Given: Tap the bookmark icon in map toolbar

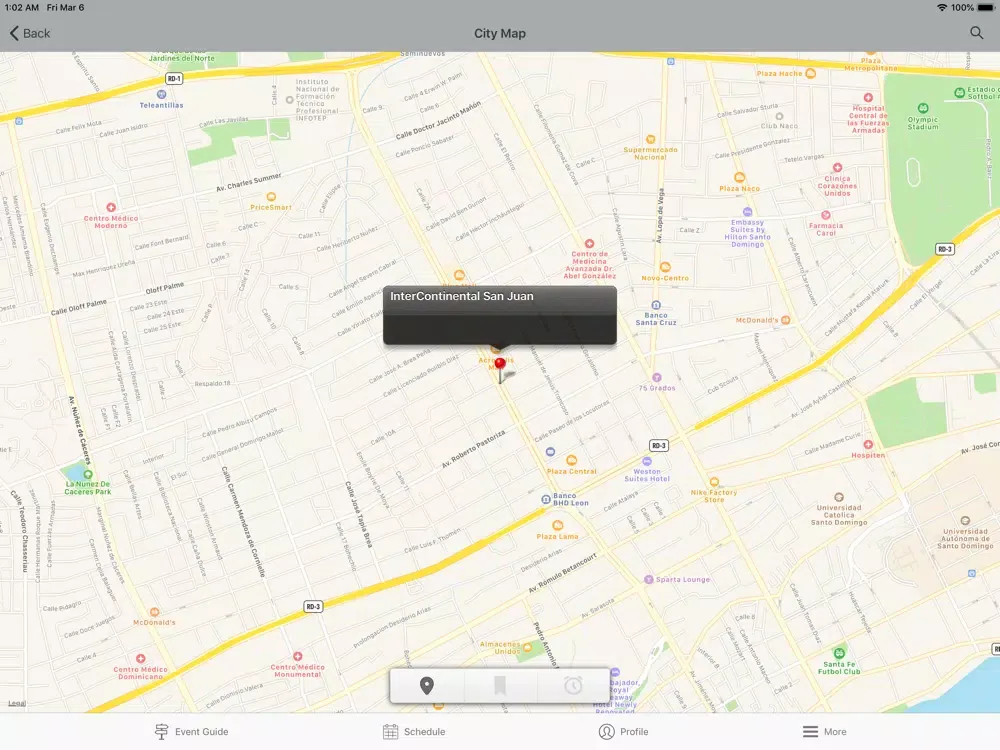Looking at the screenshot, I should point(500,686).
